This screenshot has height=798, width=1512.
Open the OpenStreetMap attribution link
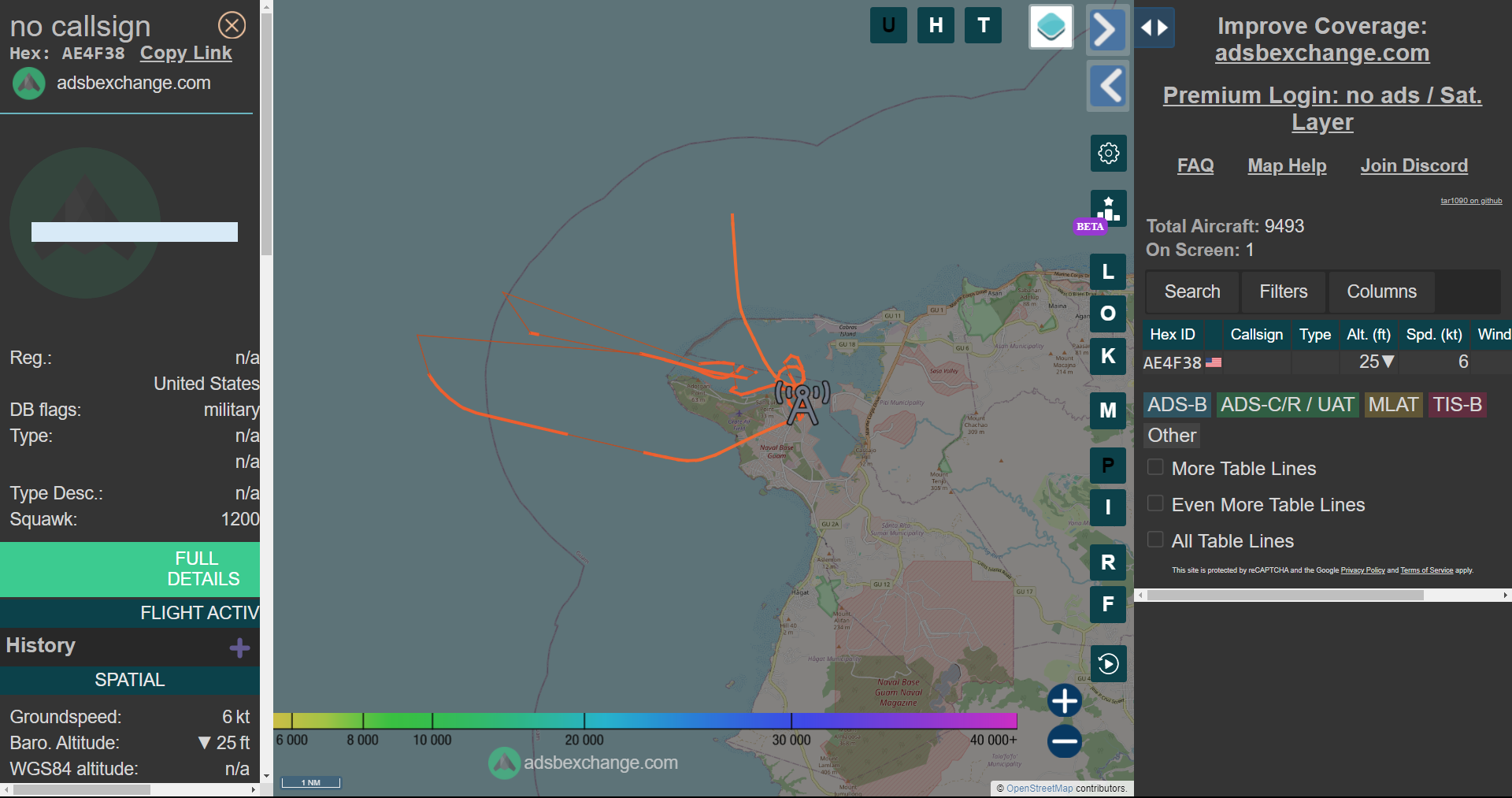1039,789
